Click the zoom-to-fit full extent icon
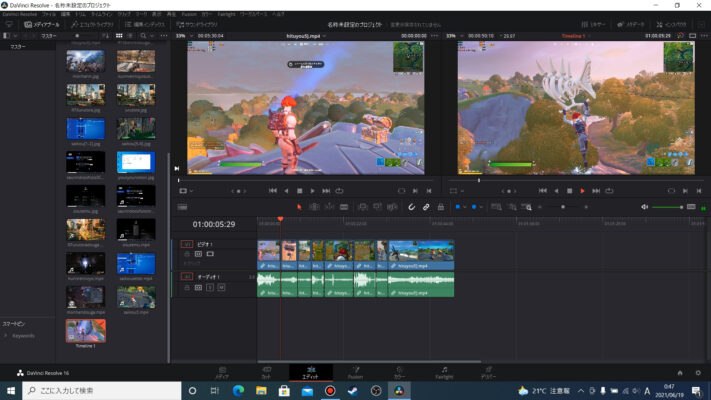This screenshot has width=711, height=400. point(496,207)
